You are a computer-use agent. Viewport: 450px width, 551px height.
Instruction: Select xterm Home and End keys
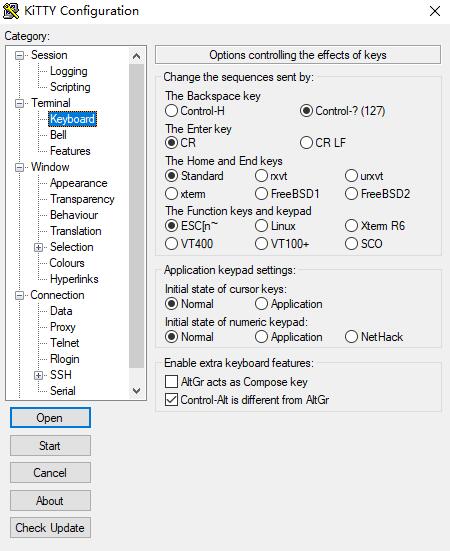(x=171, y=194)
